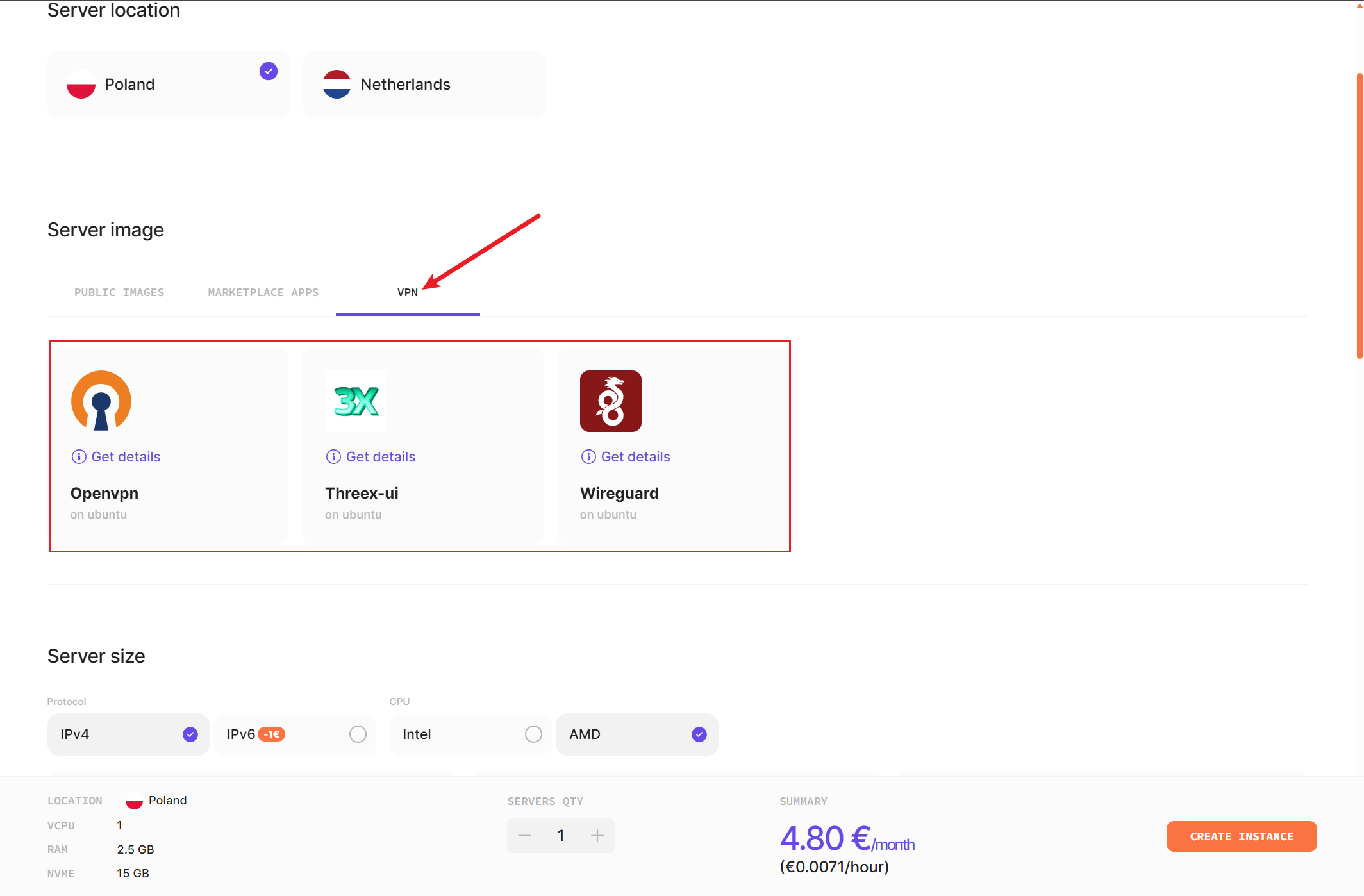The width and height of the screenshot is (1364, 896).
Task: Click the 3X Threex-ui logo
Action: click(x=356, y=401)
